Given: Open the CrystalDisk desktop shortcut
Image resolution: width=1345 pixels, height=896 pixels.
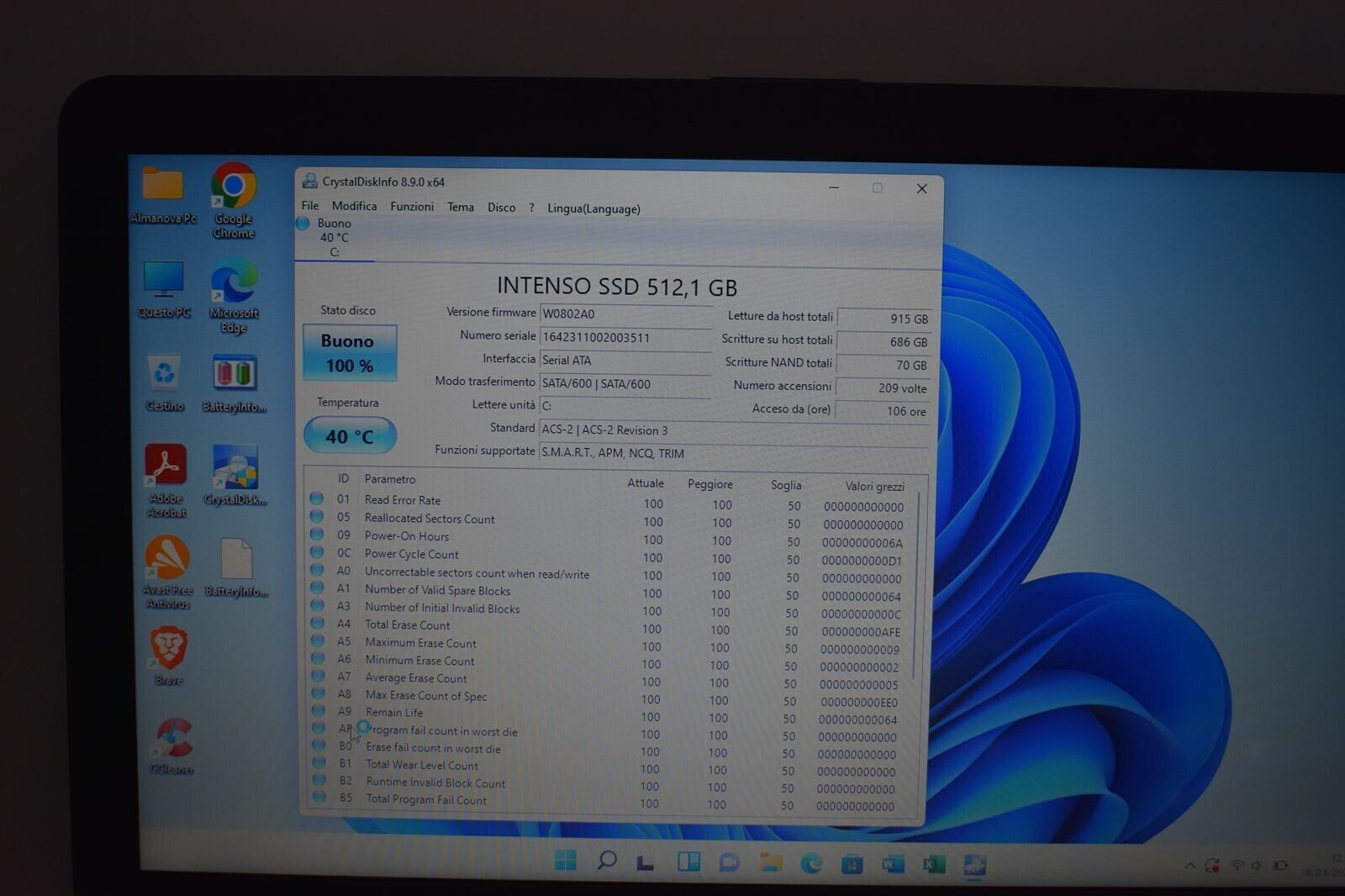Looking at the screenshot, I should [235, 475].
